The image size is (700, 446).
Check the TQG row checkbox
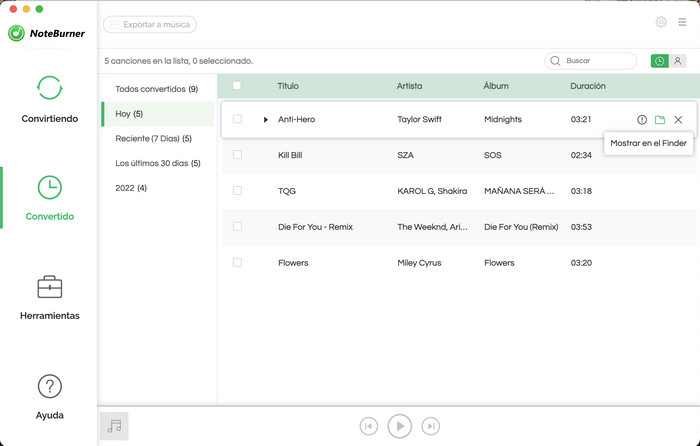coord(238,191)
